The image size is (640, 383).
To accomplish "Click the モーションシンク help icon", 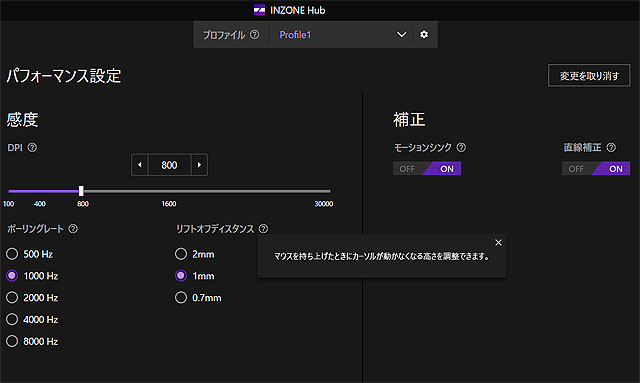I will (461, 147).
